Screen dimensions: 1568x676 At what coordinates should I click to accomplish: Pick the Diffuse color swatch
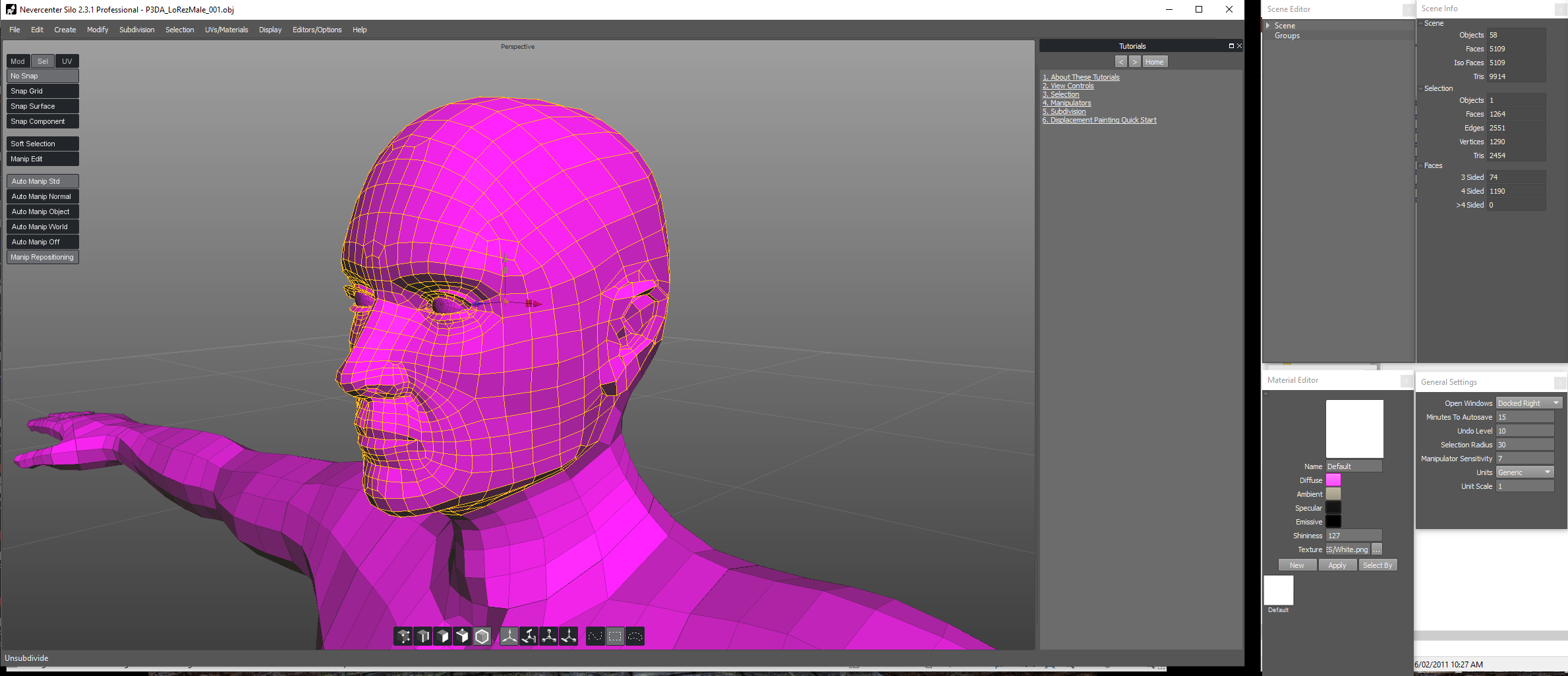click(x=1333, y=480)
